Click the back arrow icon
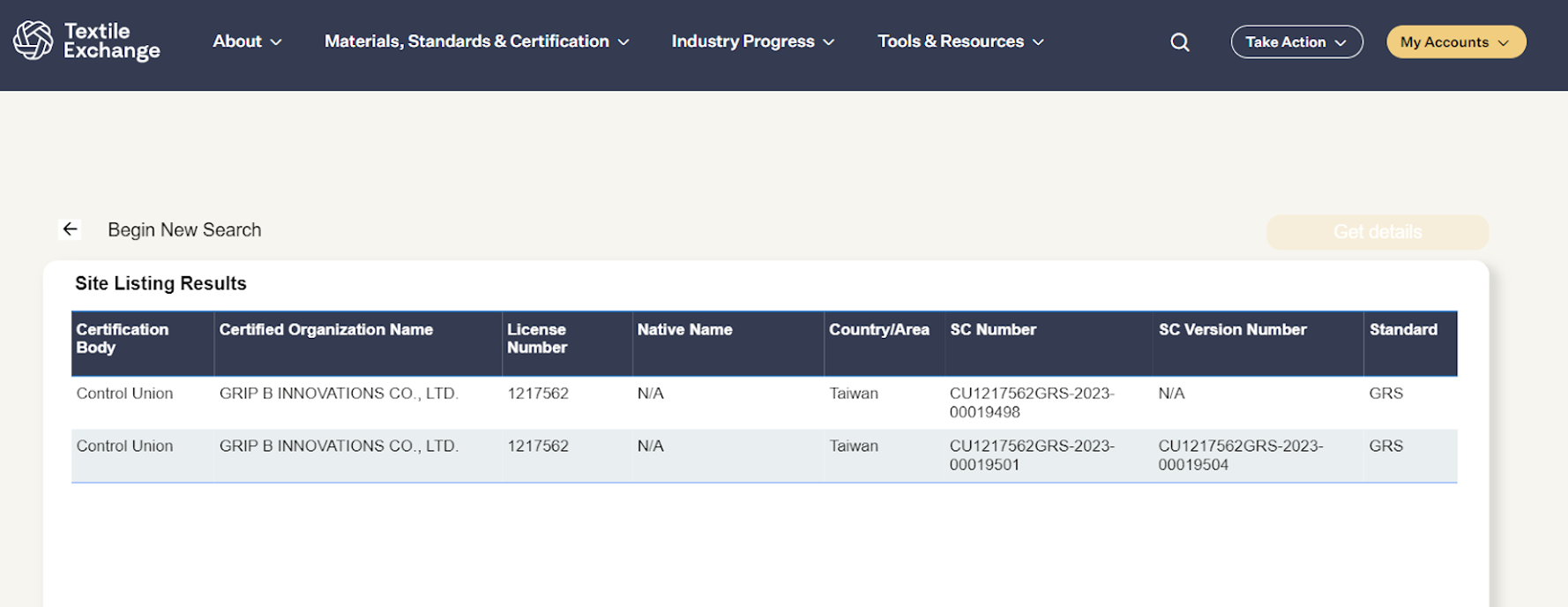This screenshot has height=607, width=1568. [x=70, y=229]
